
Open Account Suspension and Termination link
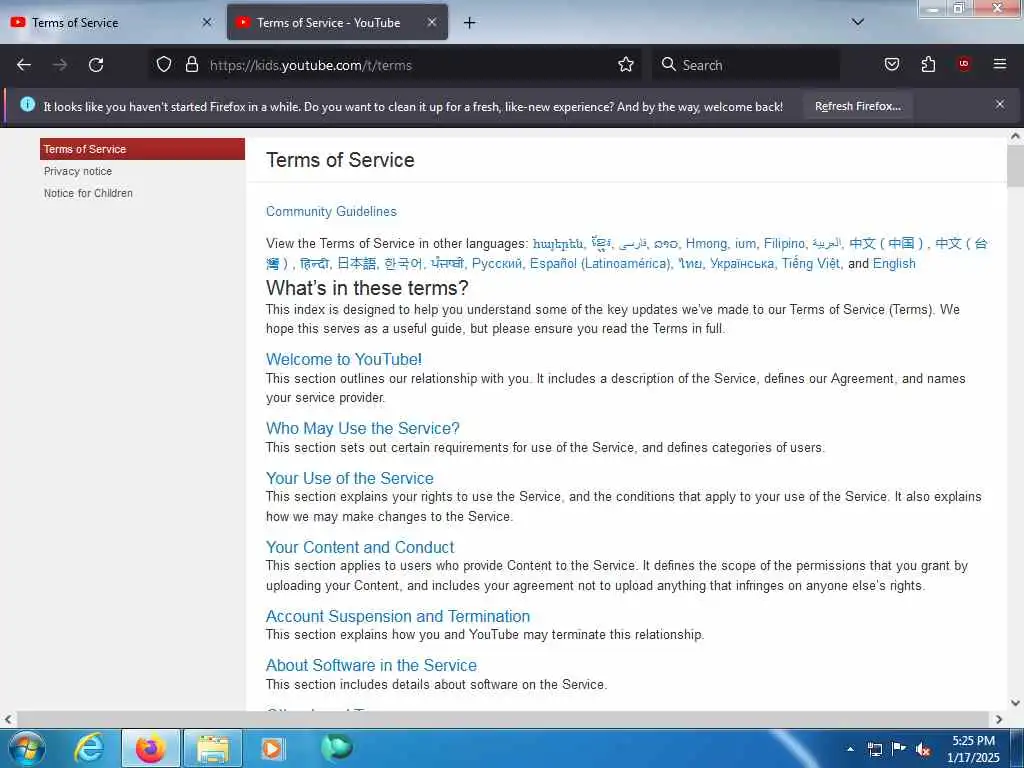point(398,616)
